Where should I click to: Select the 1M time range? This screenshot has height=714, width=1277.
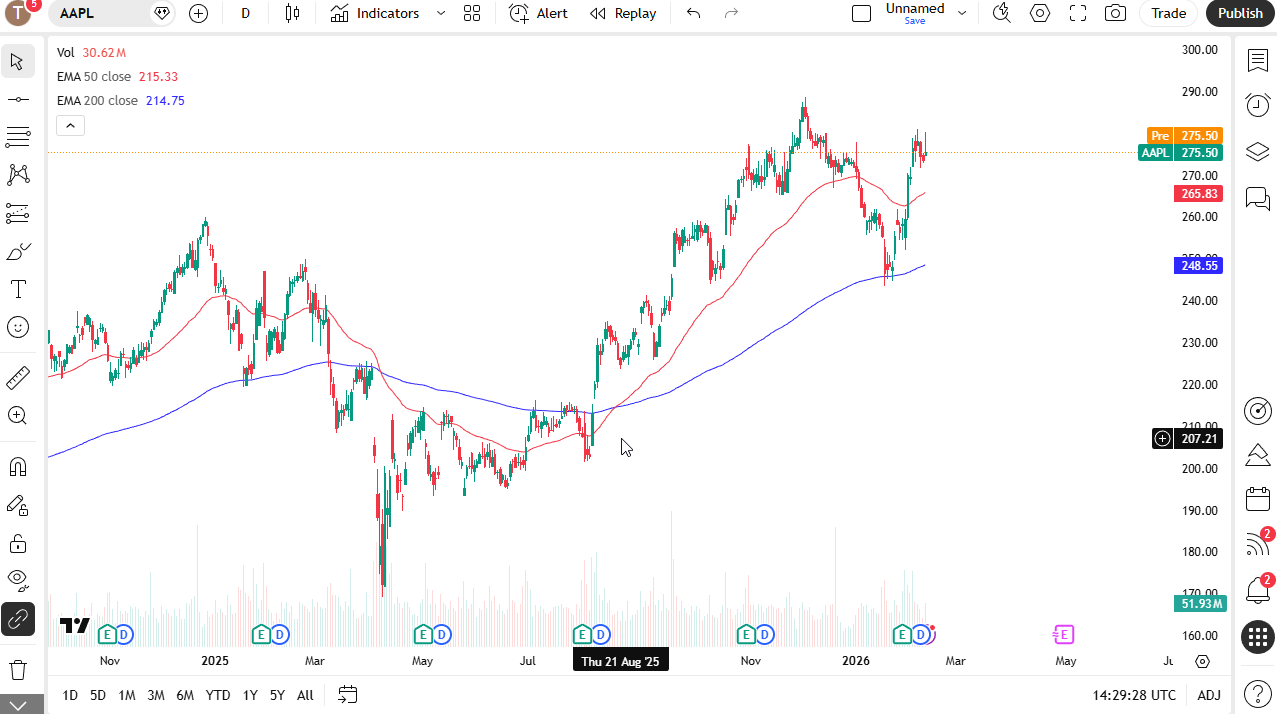pos(127,695)
